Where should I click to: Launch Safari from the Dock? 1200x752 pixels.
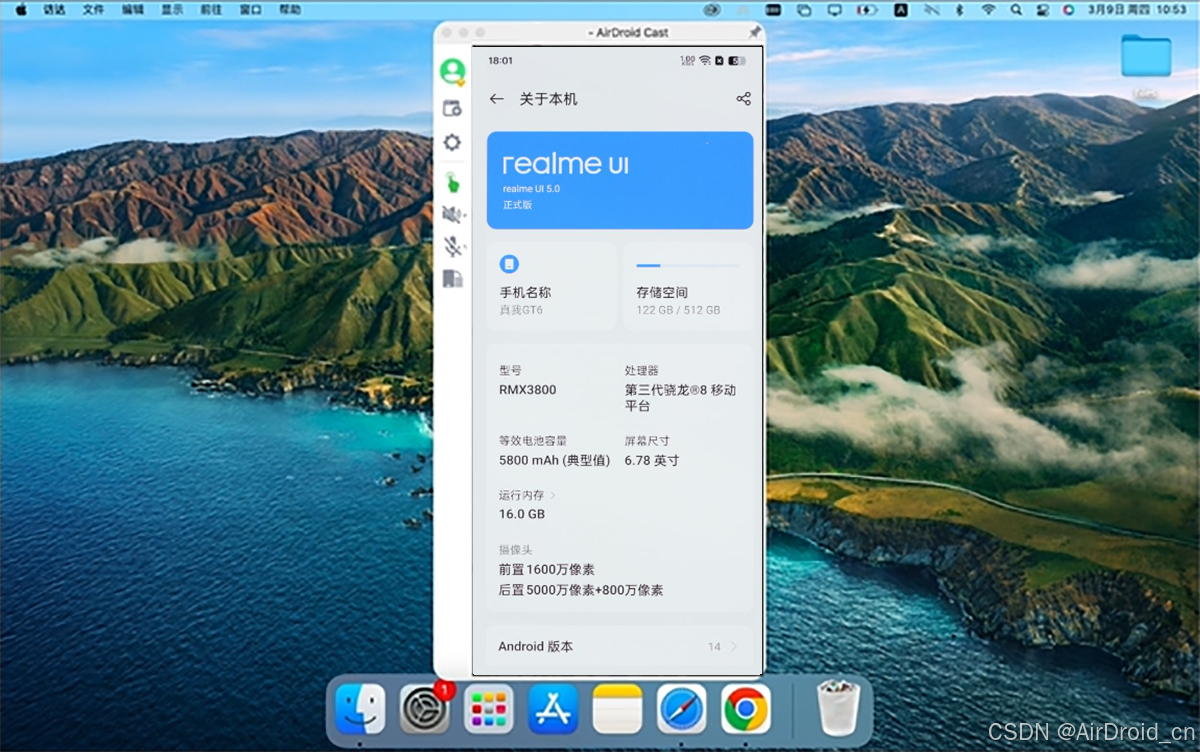[x=682, y=709]
